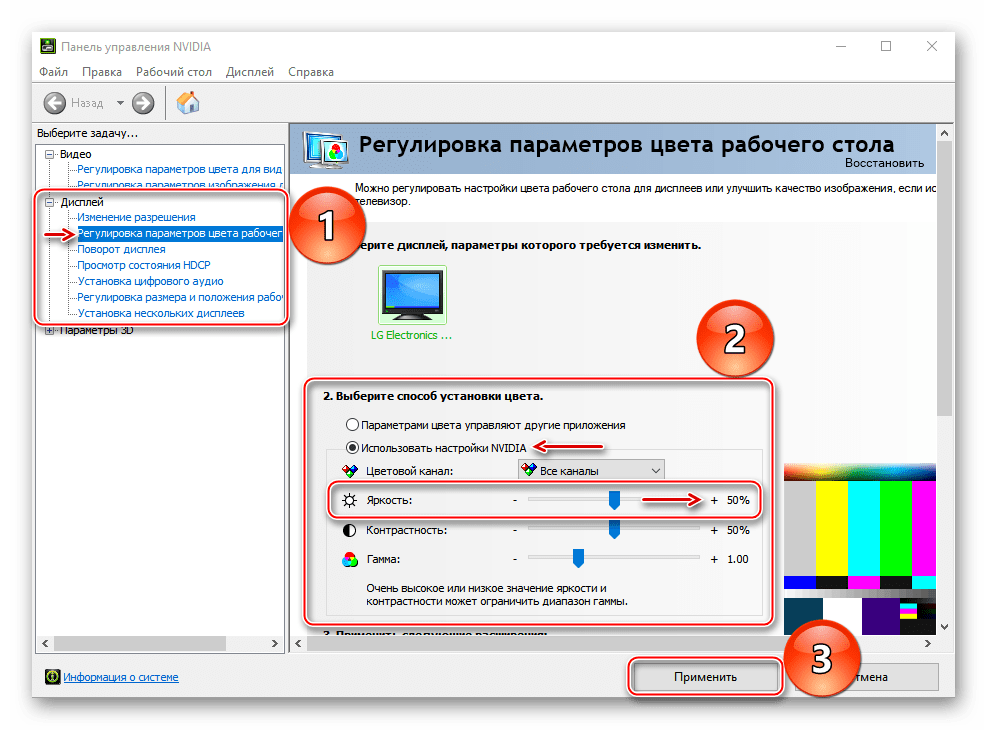Click the task tree's left scroll arrow

pyautogui.click(x=45, y=643)
